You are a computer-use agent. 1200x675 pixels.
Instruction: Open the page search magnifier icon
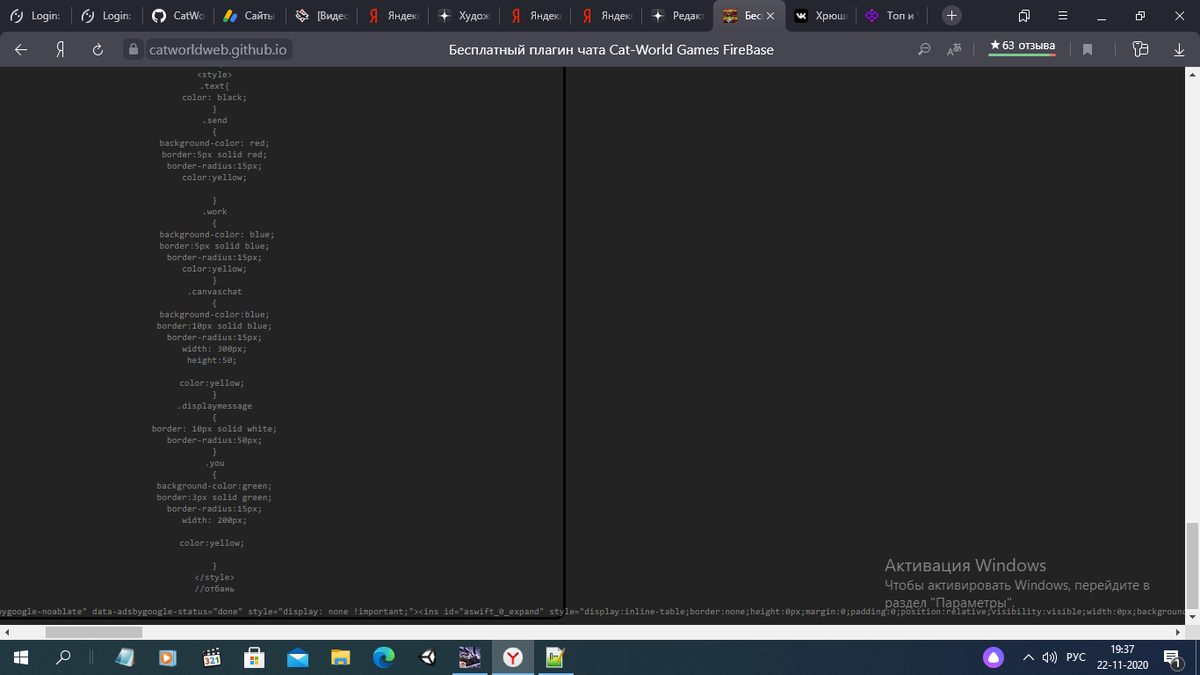point(925,49)
